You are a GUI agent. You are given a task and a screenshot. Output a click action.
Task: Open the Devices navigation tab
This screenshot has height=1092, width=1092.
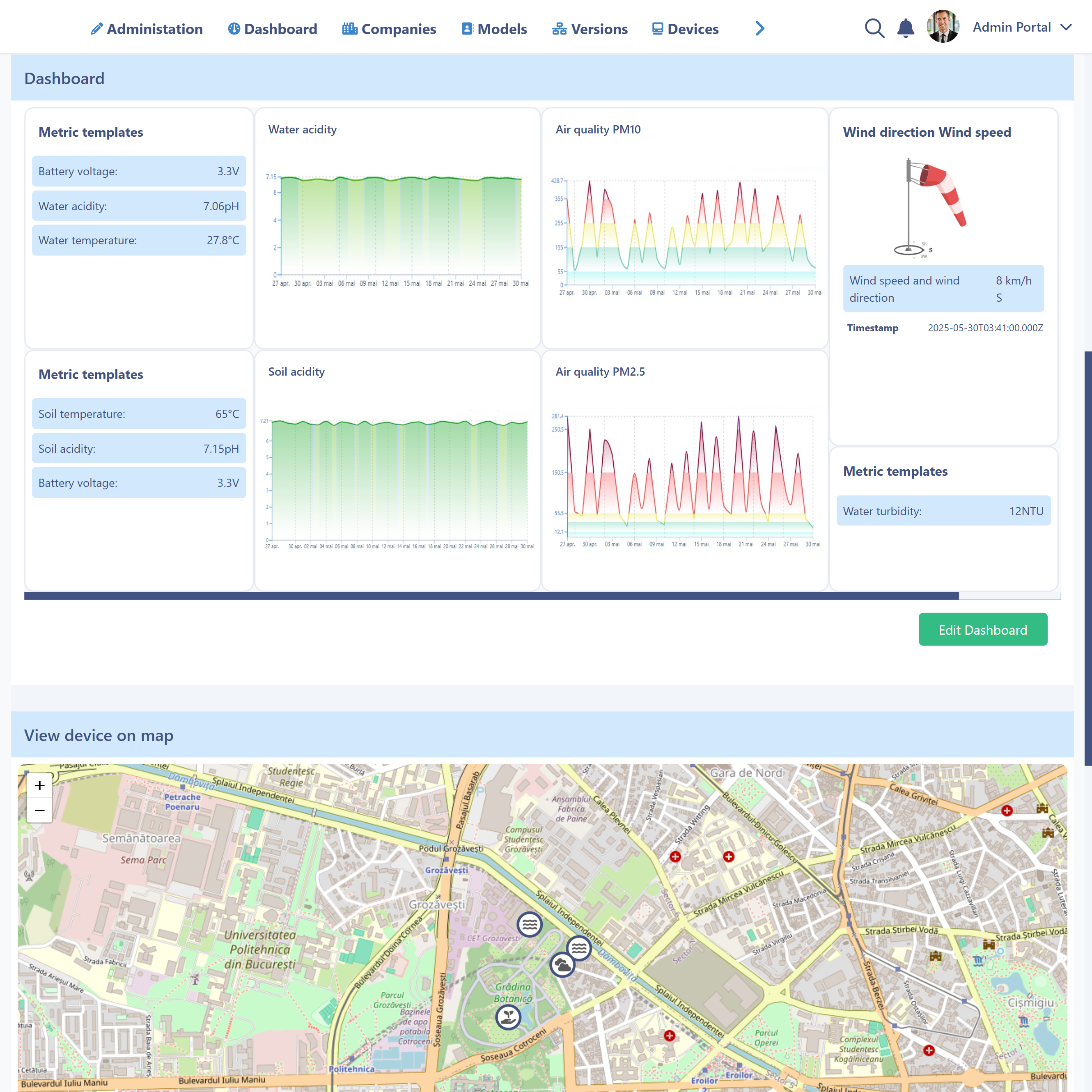[685, 29]
